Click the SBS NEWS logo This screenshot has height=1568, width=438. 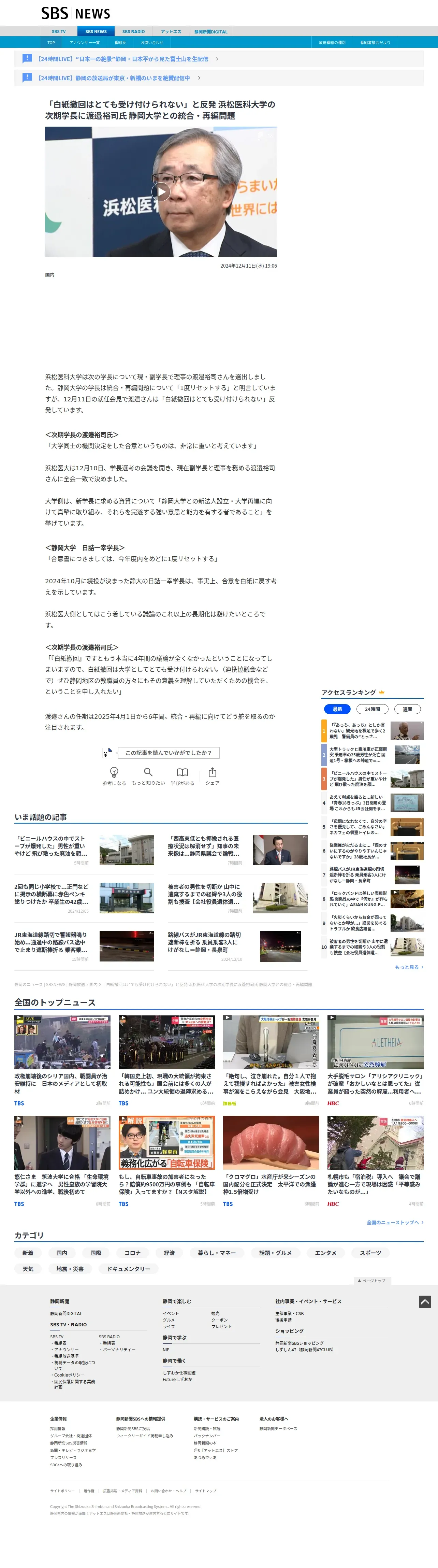click(x=75, y=13)
